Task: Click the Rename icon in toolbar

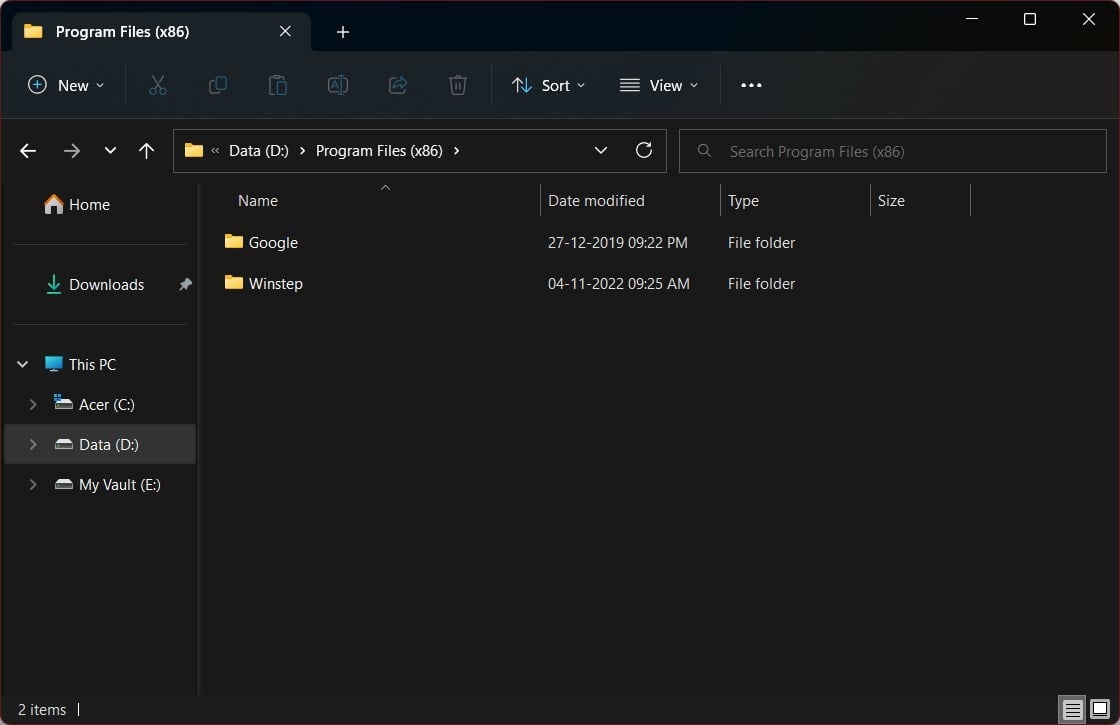Action: coord(338,86)
